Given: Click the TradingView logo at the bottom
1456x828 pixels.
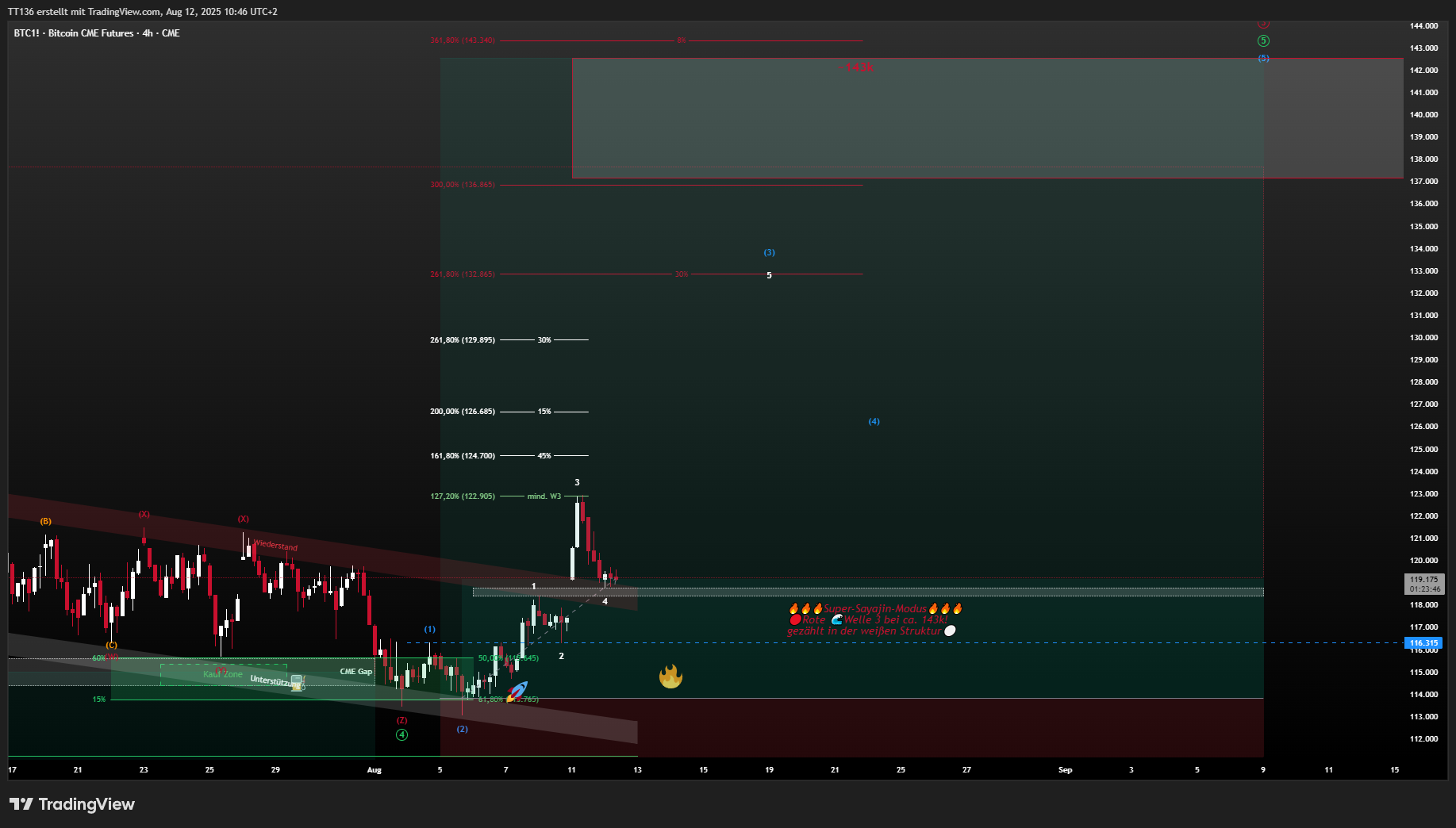Looking at the screenshot, I should tap(72, 804).
